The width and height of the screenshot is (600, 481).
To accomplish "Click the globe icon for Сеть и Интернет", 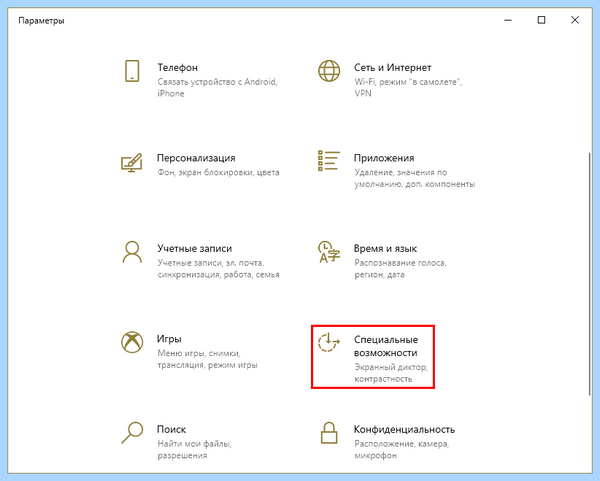I will (x=329, y=71).
